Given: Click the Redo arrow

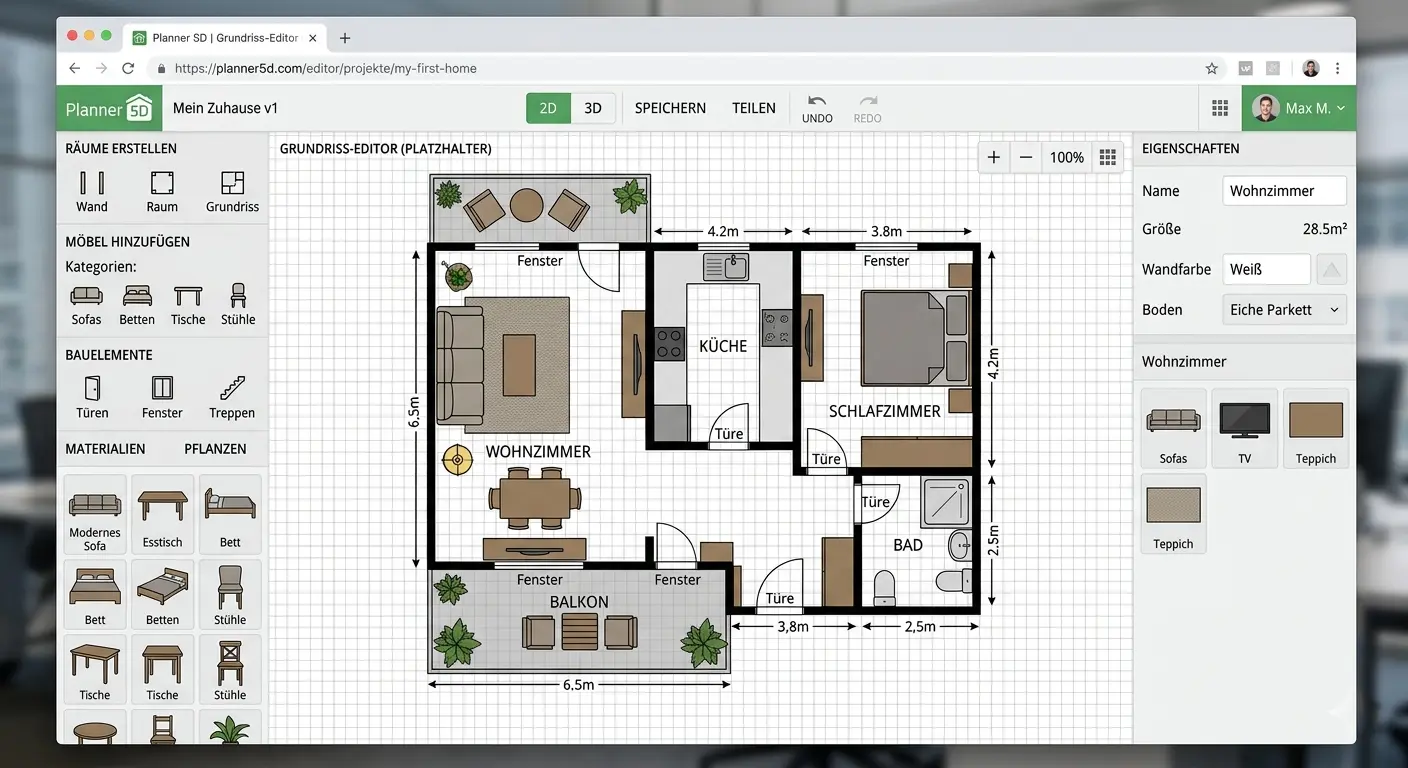Looking at the screenshot, I should 867,108.
